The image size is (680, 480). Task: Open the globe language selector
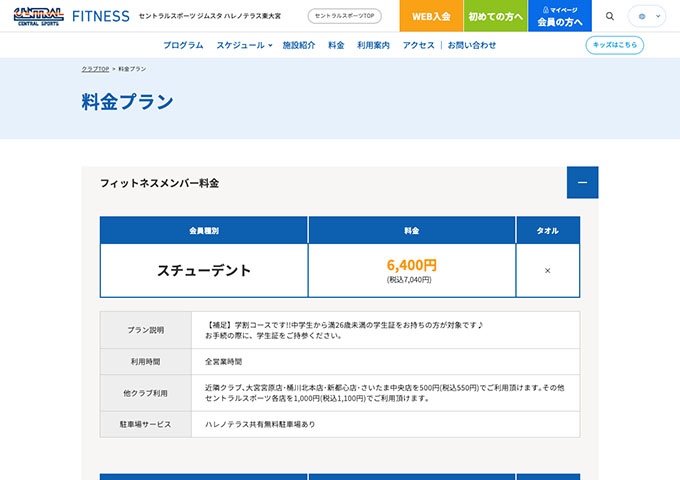coord(647,16)
